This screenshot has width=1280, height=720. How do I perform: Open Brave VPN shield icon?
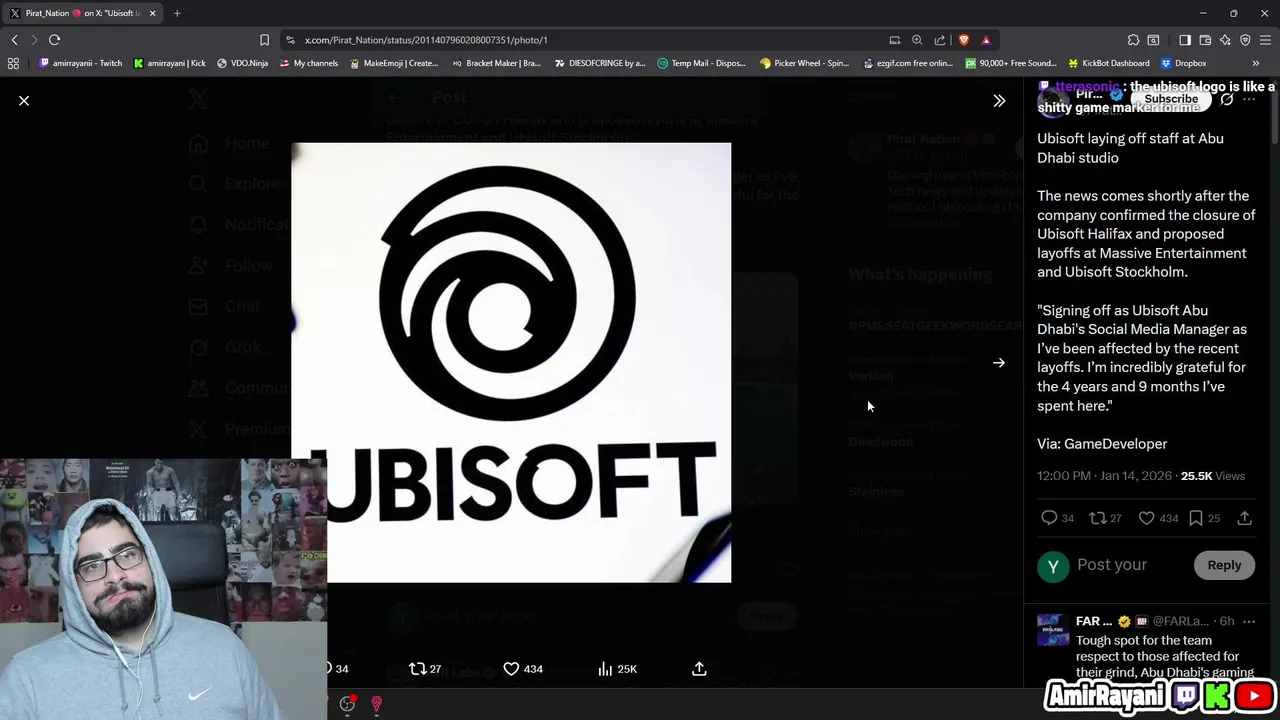tap(1245, 40)
